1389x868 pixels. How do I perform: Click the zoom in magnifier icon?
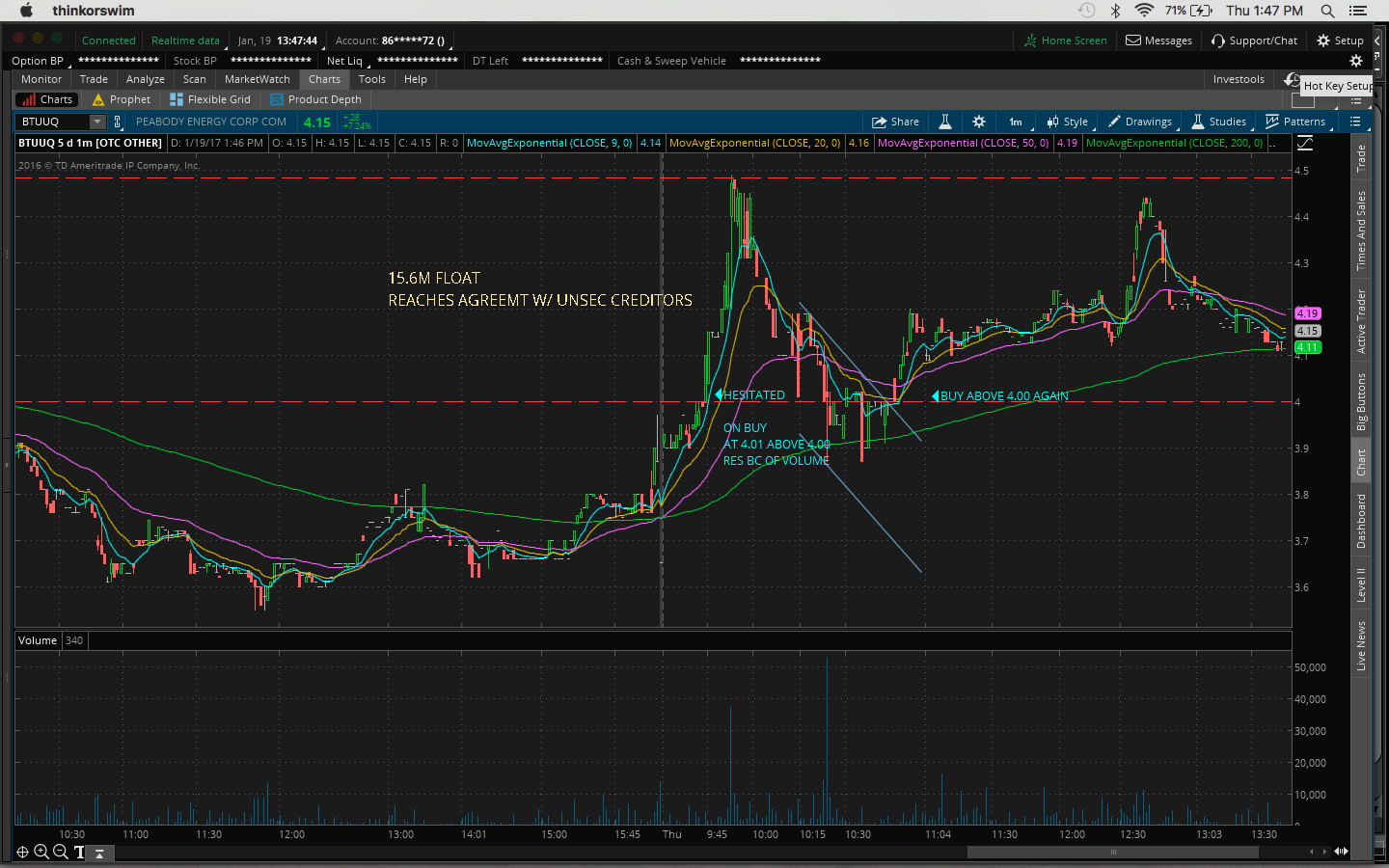[x=41, y=852]
